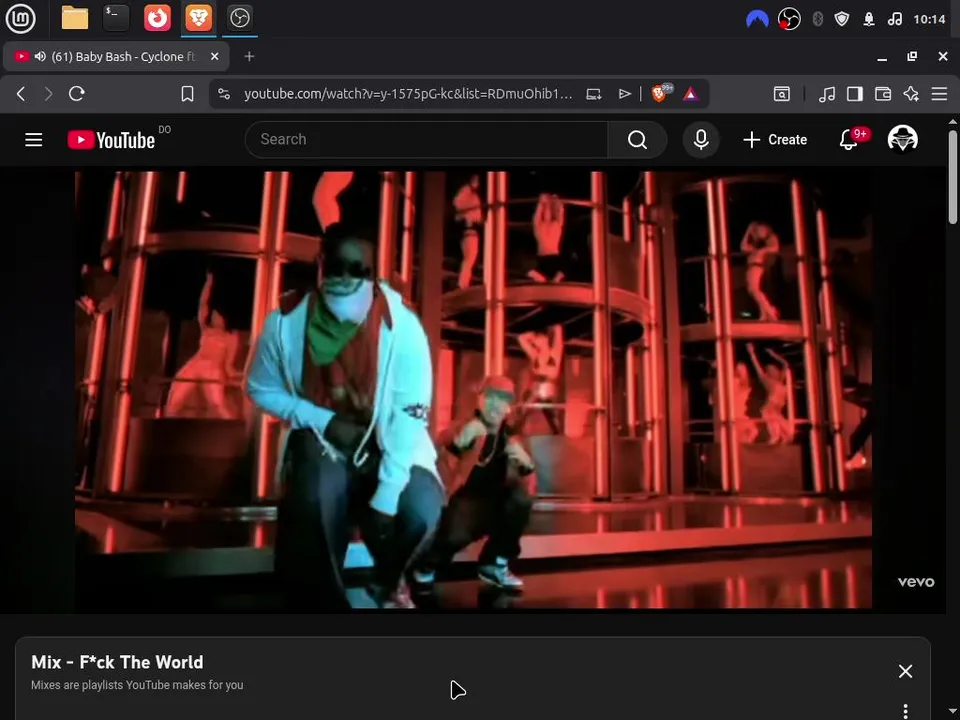Click the YouTube Search field
The image size is (960, 720).
[x=427, y=140]
